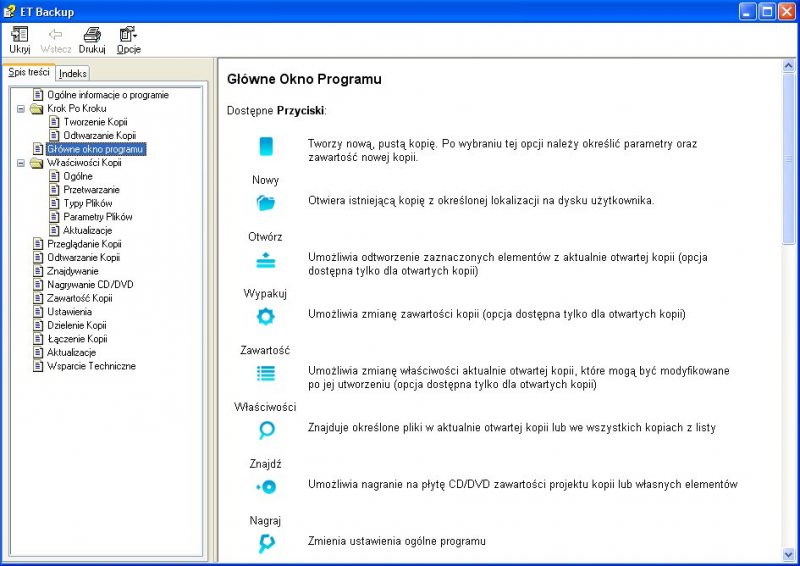The height and width of the screenshot is (566, 800).
Task: Click the blue Nowy document icon
Action: [266, 147]
